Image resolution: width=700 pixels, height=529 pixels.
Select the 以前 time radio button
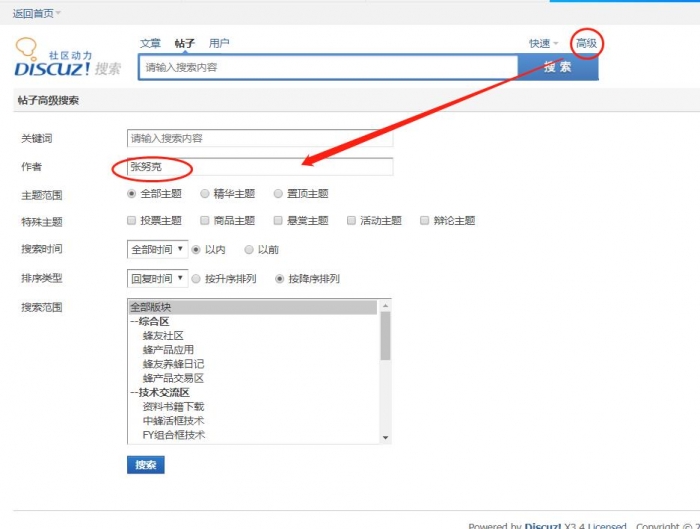click(x=249, y=249)
